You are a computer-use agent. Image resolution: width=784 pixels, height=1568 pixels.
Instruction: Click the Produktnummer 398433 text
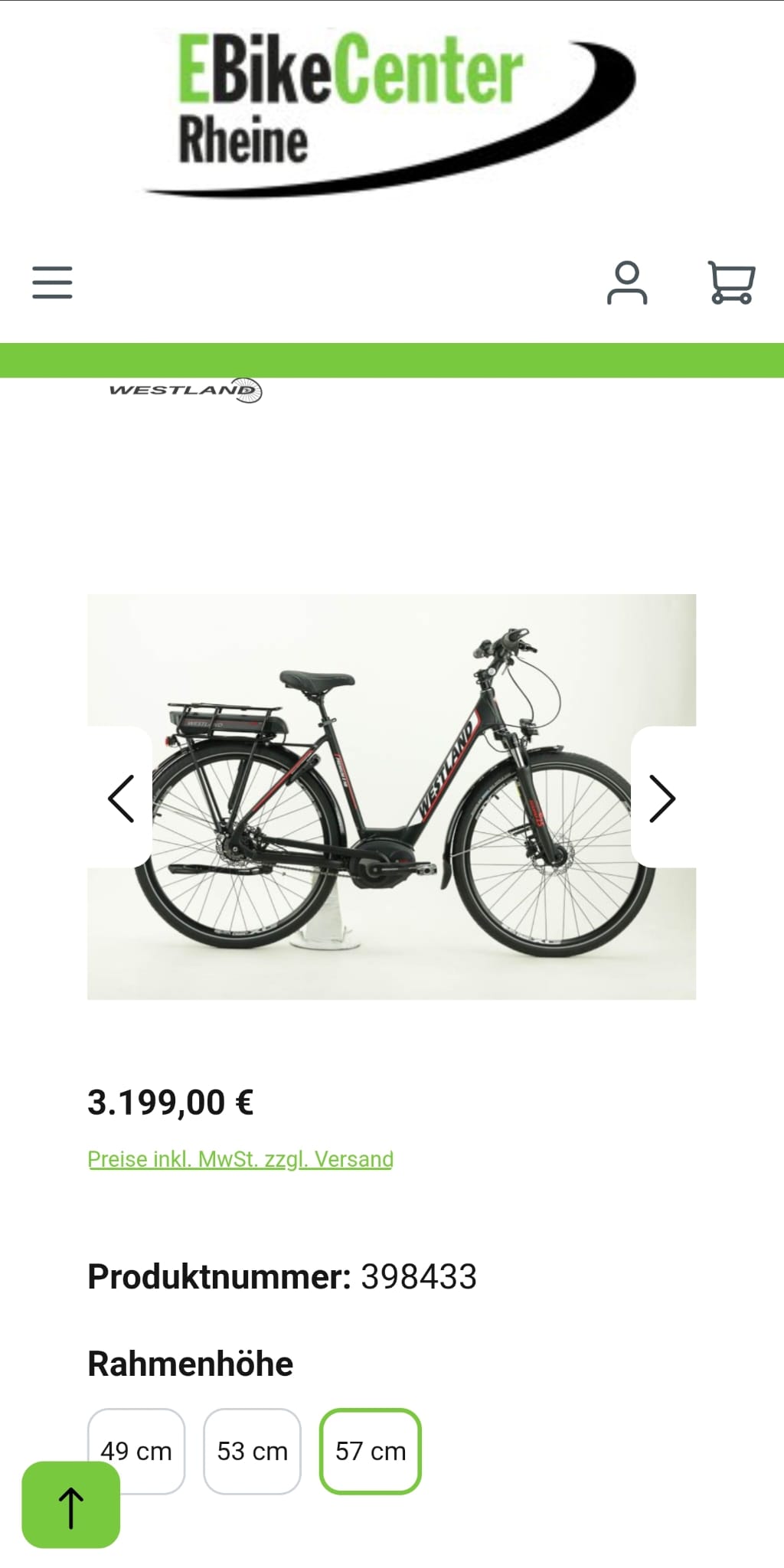pyautogui.click(x=282, y=1276)
